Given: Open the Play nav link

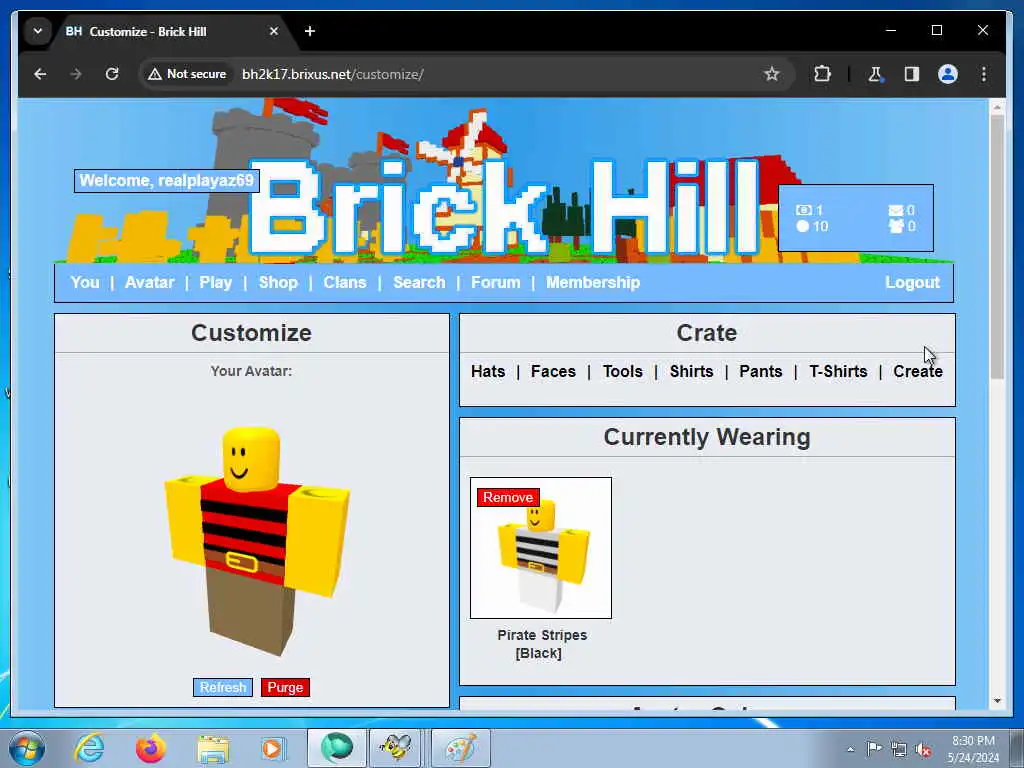Looking at the screenshot, I should tap(216, 282).
